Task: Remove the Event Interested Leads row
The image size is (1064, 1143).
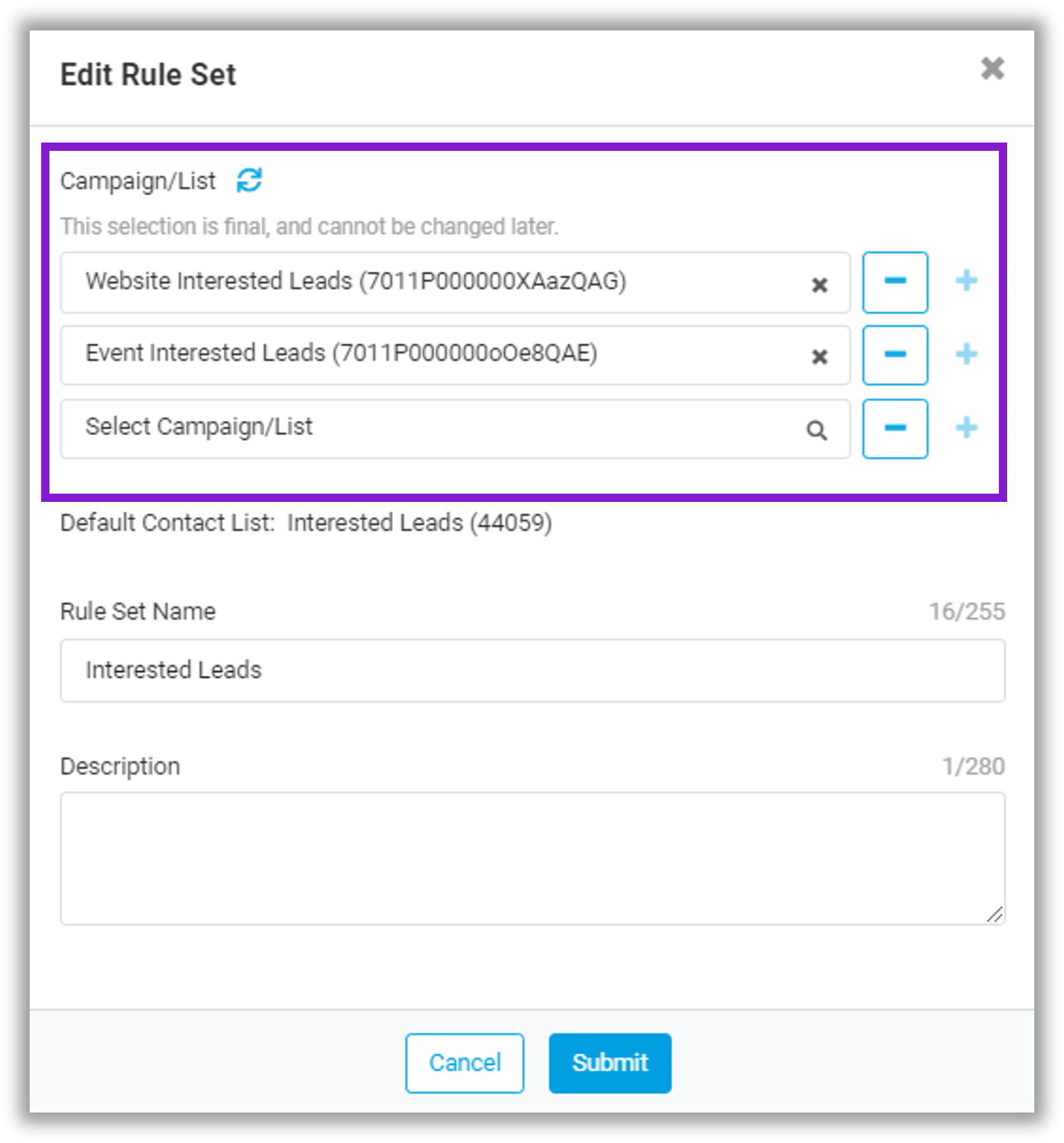Action: point(895,354)
